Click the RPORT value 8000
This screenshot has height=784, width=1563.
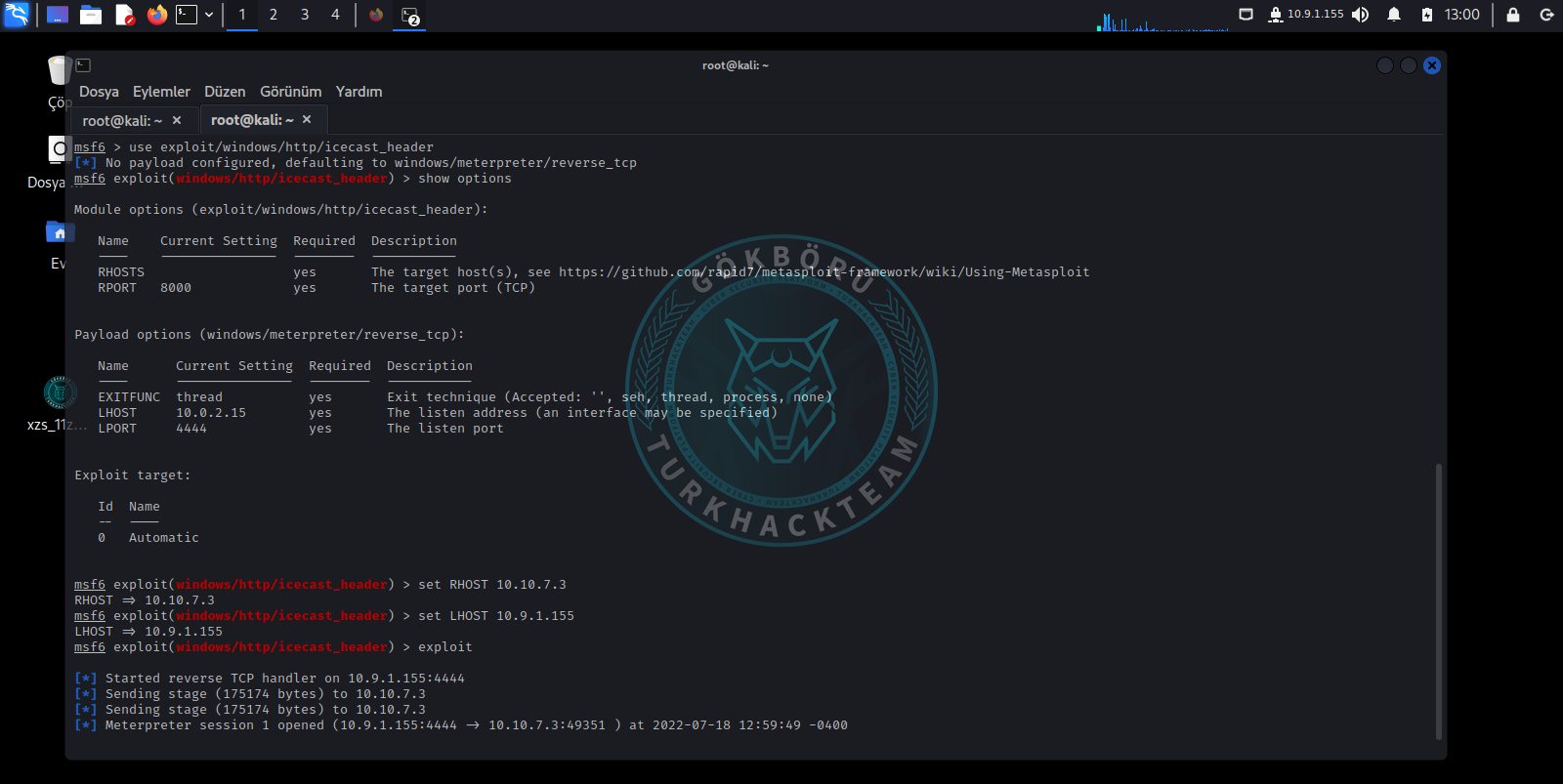point(176,288)
